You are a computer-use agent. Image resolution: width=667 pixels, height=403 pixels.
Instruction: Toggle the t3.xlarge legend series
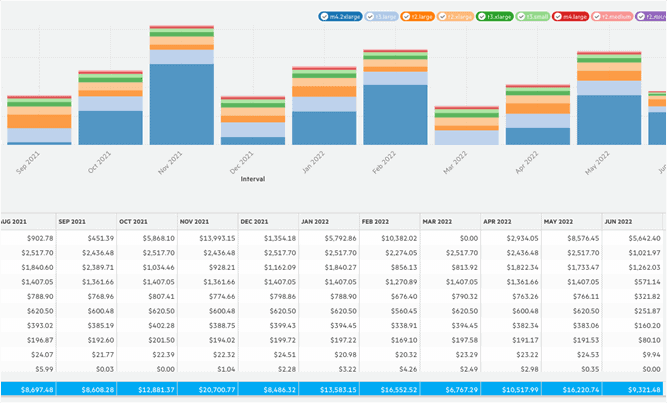pos(495,17)
